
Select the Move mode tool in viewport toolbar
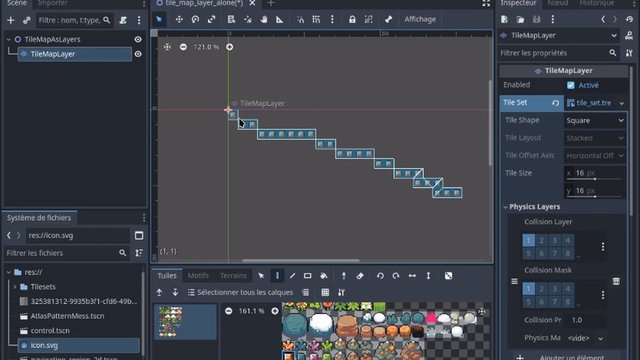pos(179,20)
